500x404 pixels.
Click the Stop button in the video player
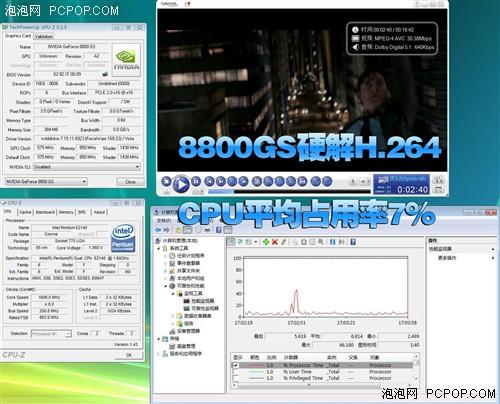(x=166, y=181)
